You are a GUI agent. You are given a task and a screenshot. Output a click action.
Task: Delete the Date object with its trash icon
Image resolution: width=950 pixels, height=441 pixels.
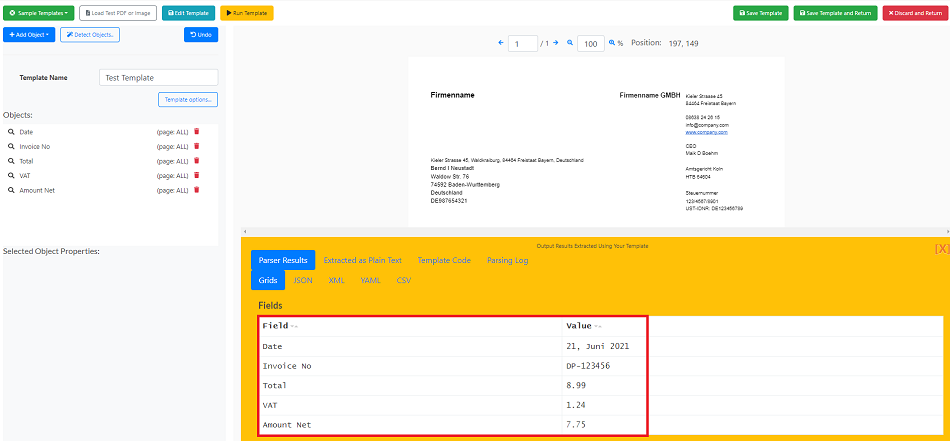pos(196,131)
